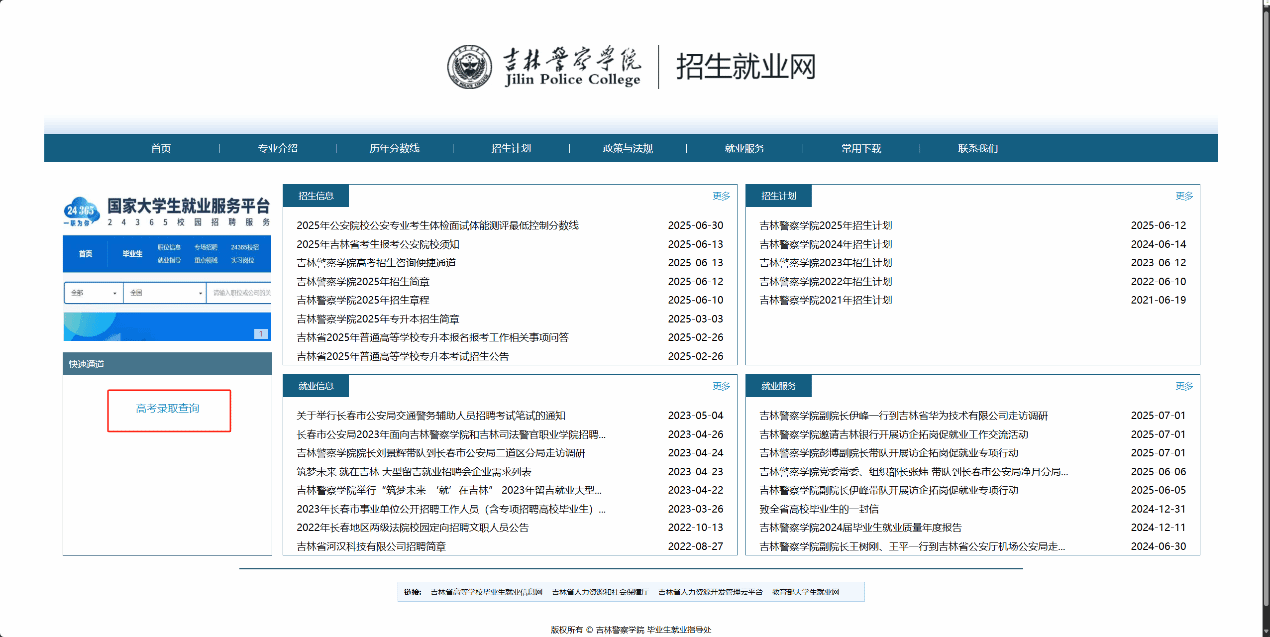Expand the 全国 region dropdown

(x=165, y=293)
